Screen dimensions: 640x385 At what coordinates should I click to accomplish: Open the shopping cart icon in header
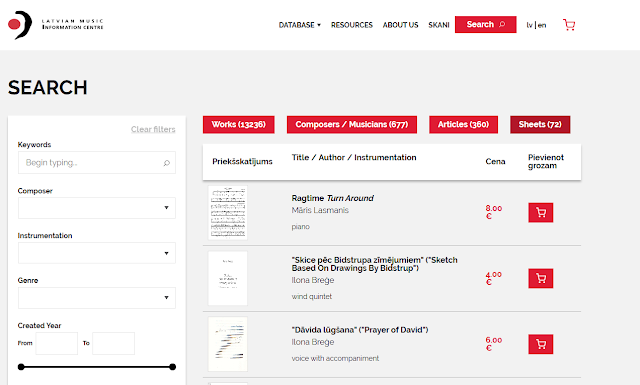tap(569, 25)
